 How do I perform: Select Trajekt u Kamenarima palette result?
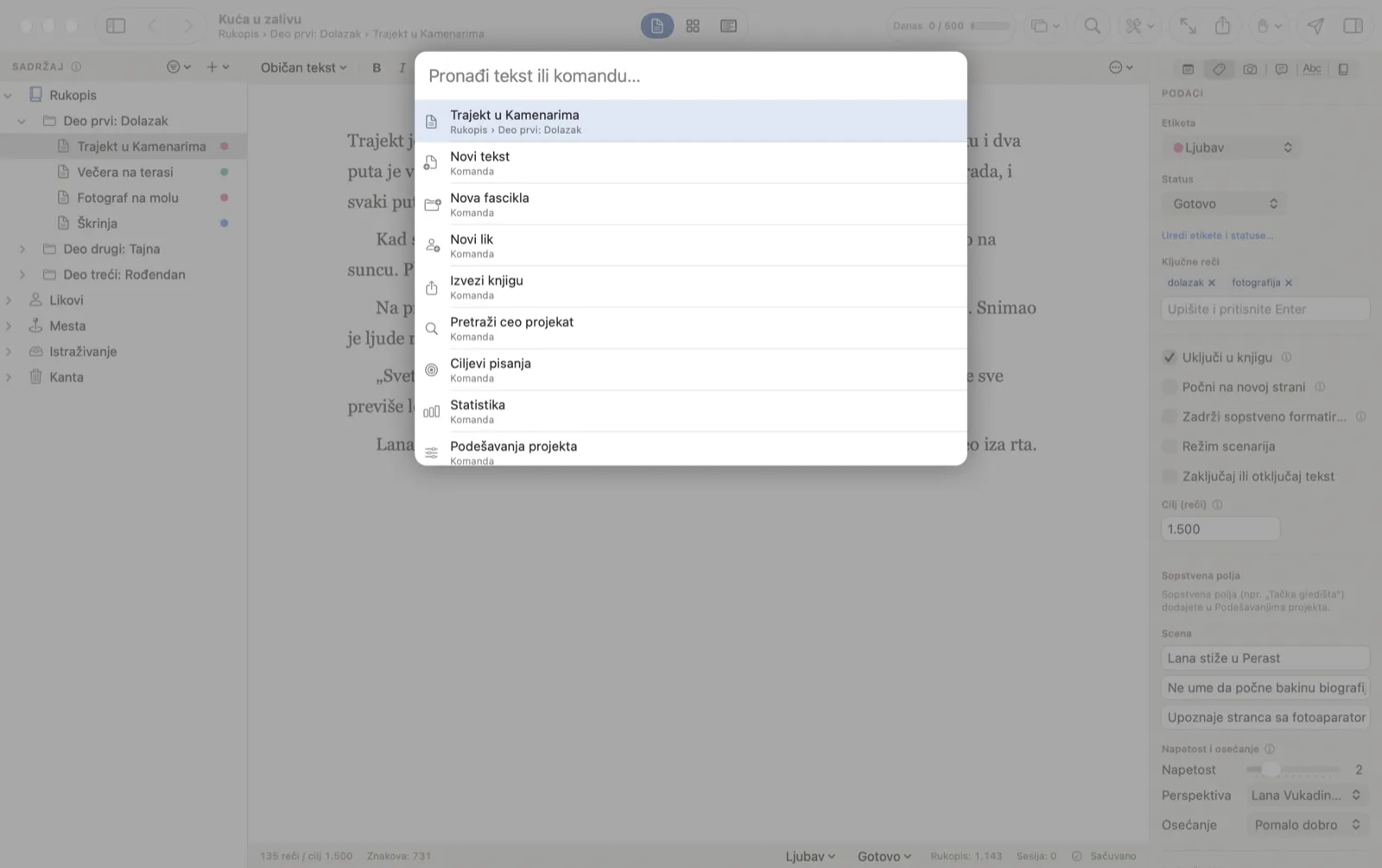point(691,121)
